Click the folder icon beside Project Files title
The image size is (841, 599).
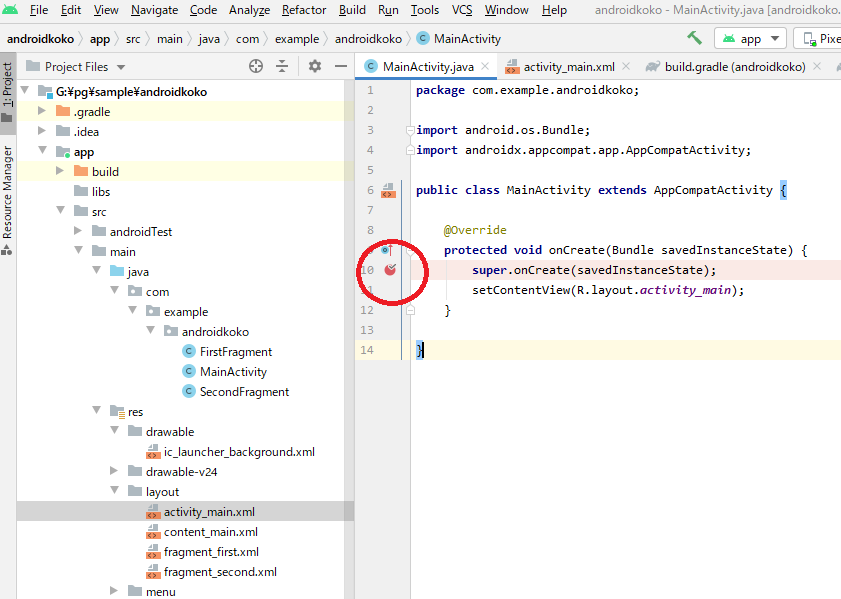(x=33, y=66)
